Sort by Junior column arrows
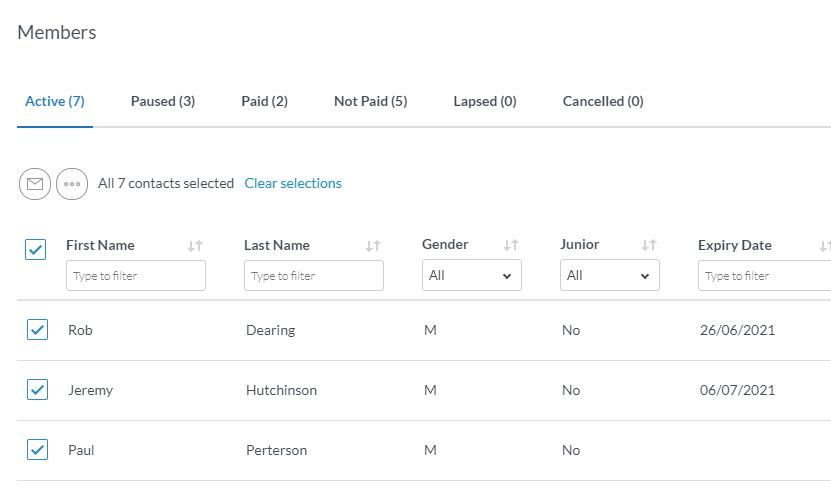The image size is (831, 489). point(649,246)
